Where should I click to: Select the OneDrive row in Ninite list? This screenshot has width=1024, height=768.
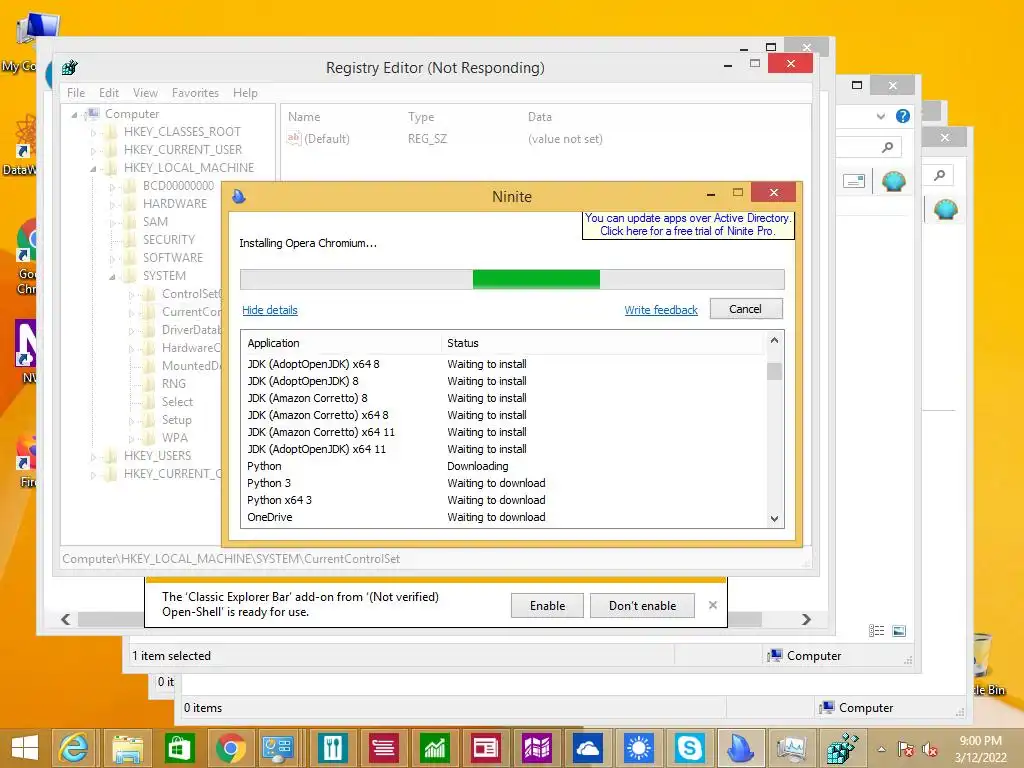[503, 517]
